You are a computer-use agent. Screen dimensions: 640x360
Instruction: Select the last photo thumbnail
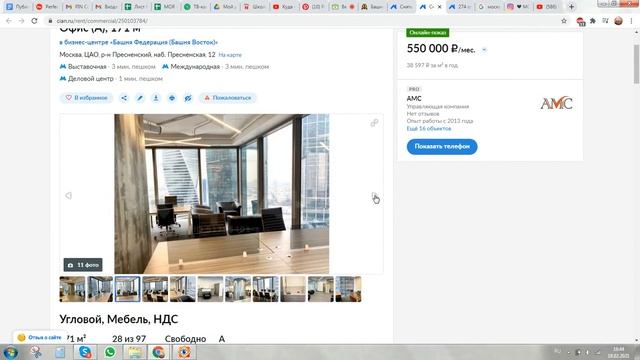[x=348, y=289]
